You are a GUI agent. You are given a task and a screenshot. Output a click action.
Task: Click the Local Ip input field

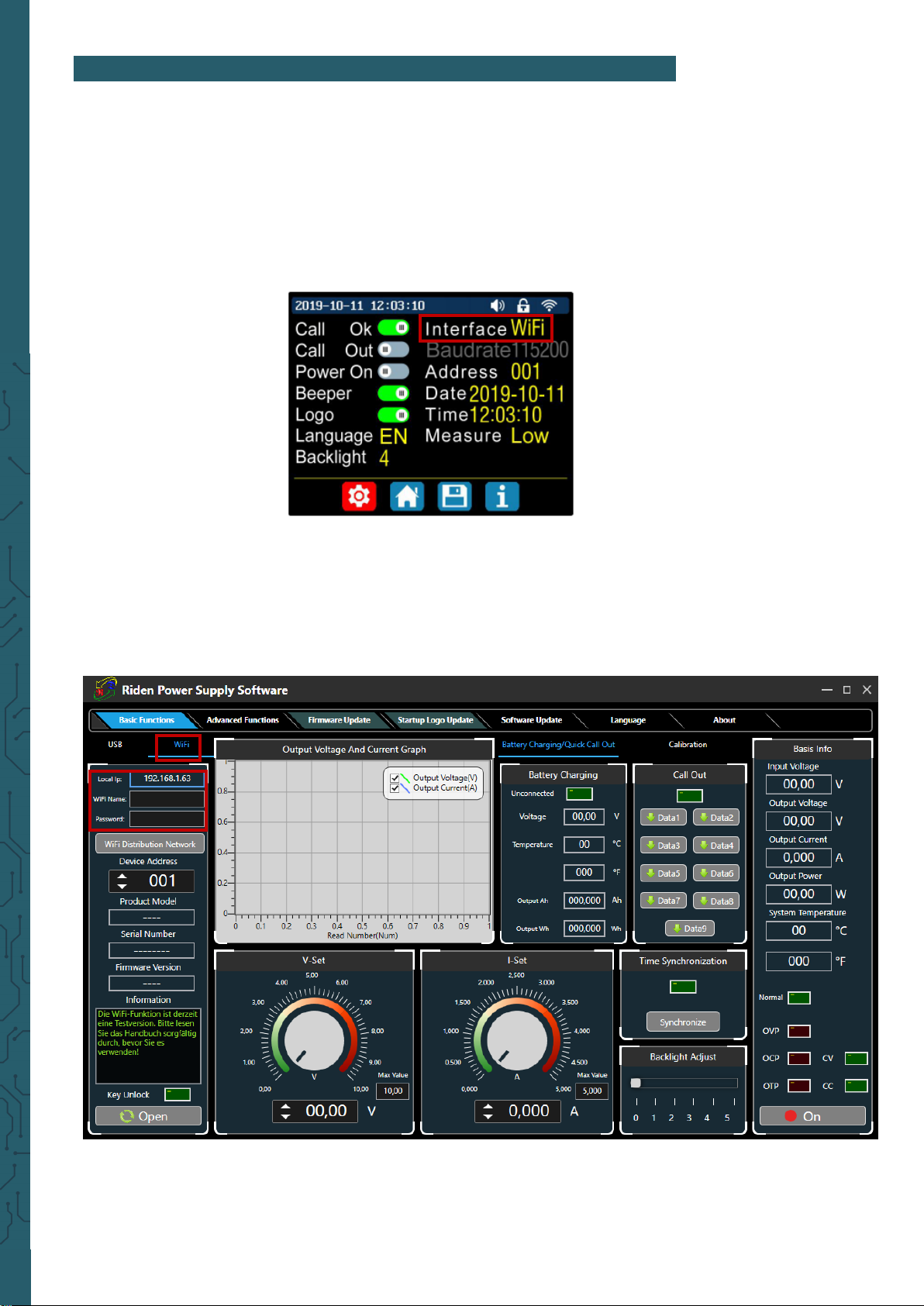tap(167, 778)
